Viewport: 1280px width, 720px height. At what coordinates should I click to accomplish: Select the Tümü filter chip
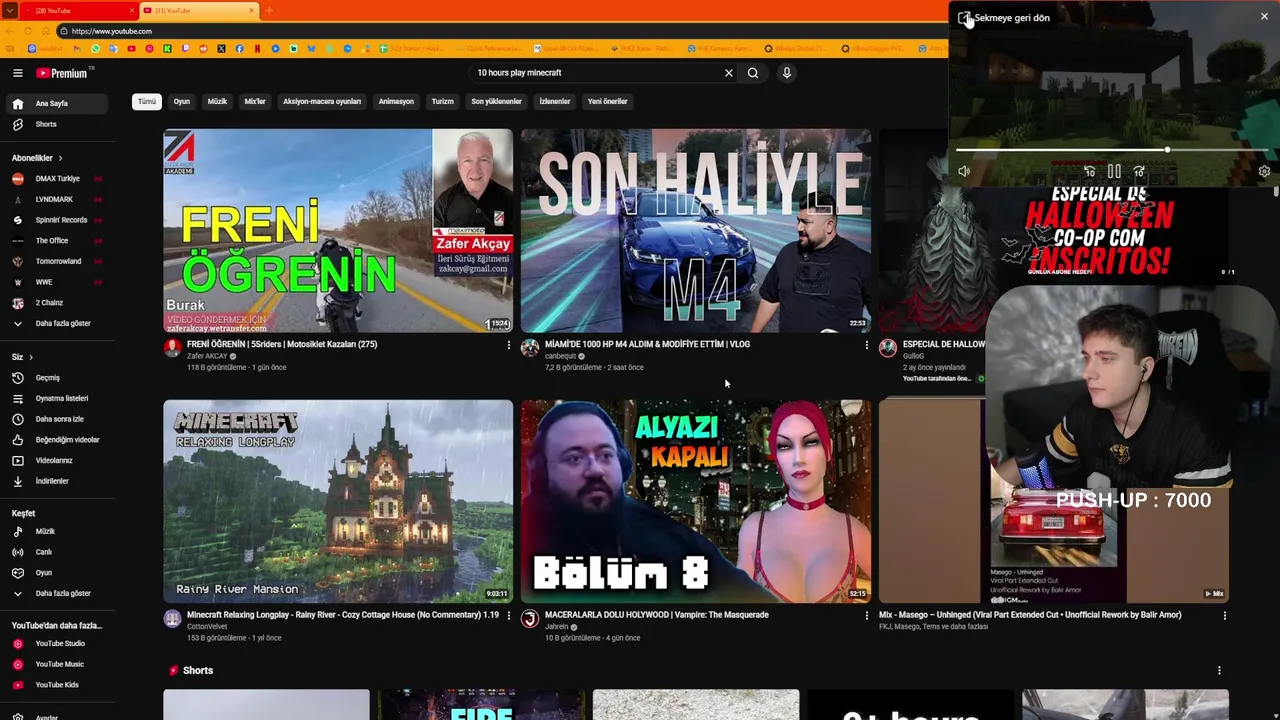(x=147, y=101)
